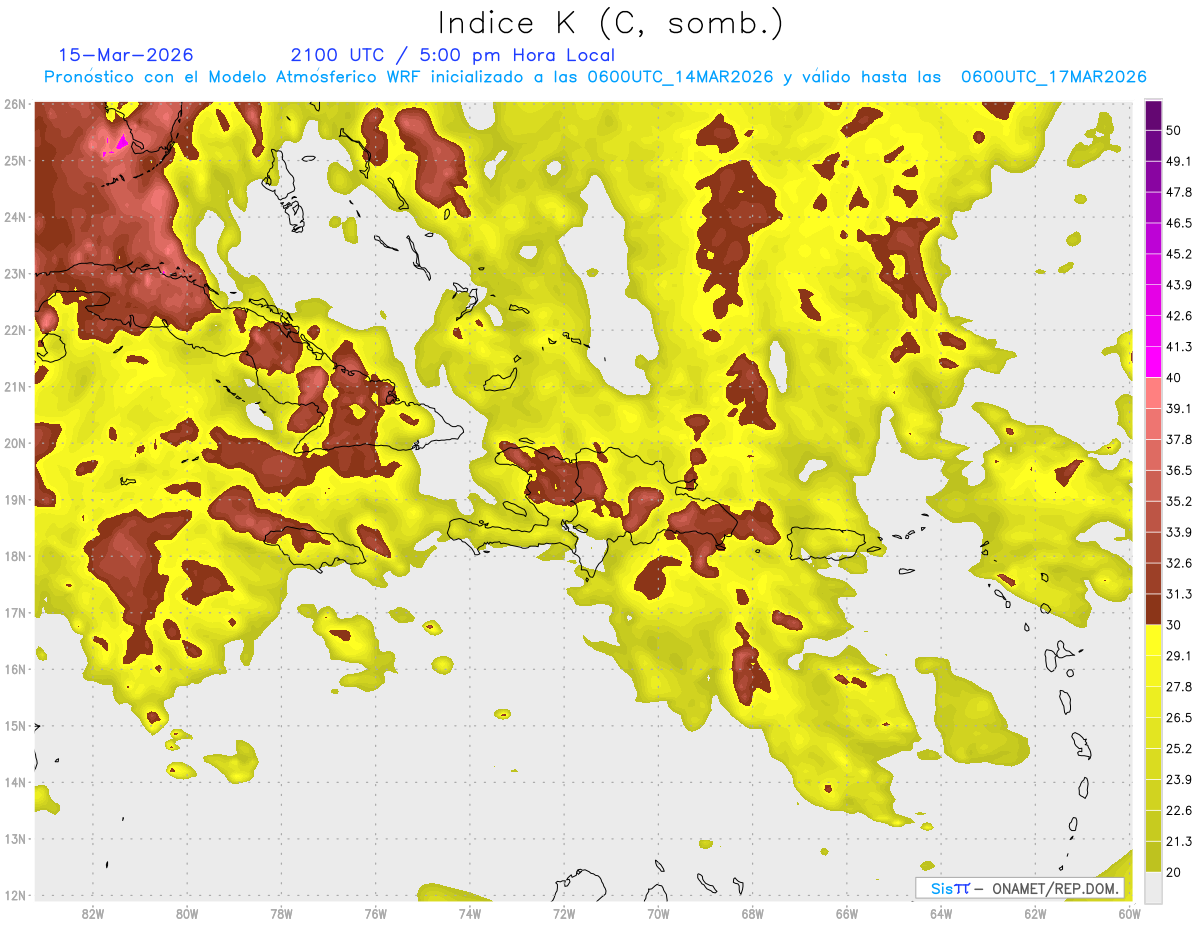Click the bright magenta swatch between 40 and 41.3
The height and width of the screenshot is (927, 1200).
point(1153,362)
